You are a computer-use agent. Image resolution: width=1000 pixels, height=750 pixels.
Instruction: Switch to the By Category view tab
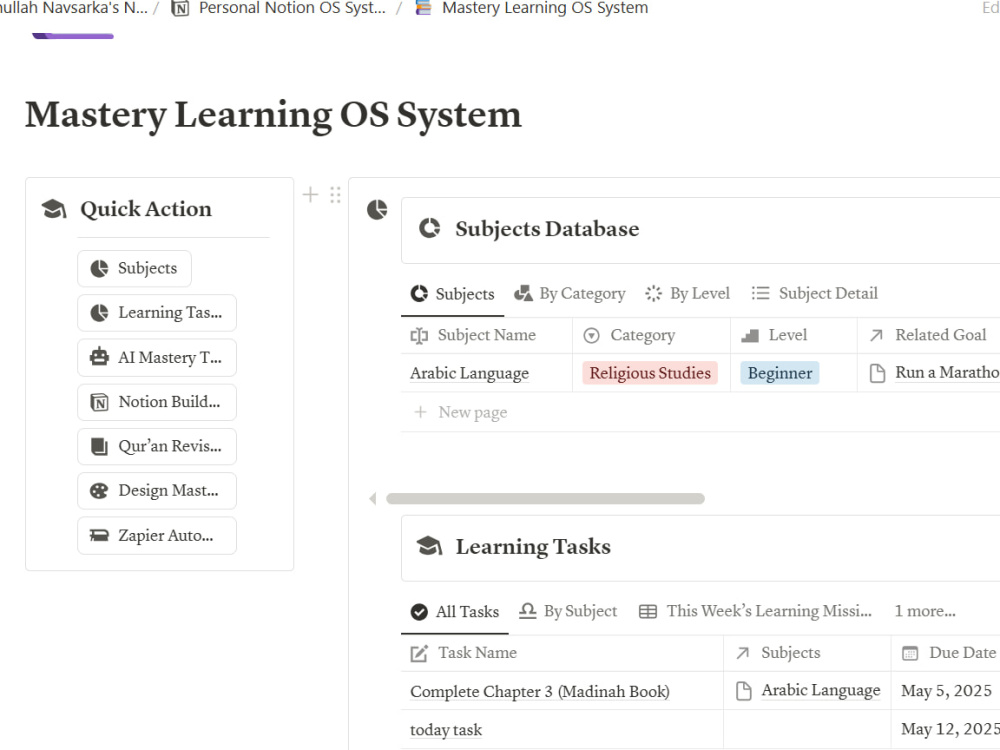click(x=570, y=293)
